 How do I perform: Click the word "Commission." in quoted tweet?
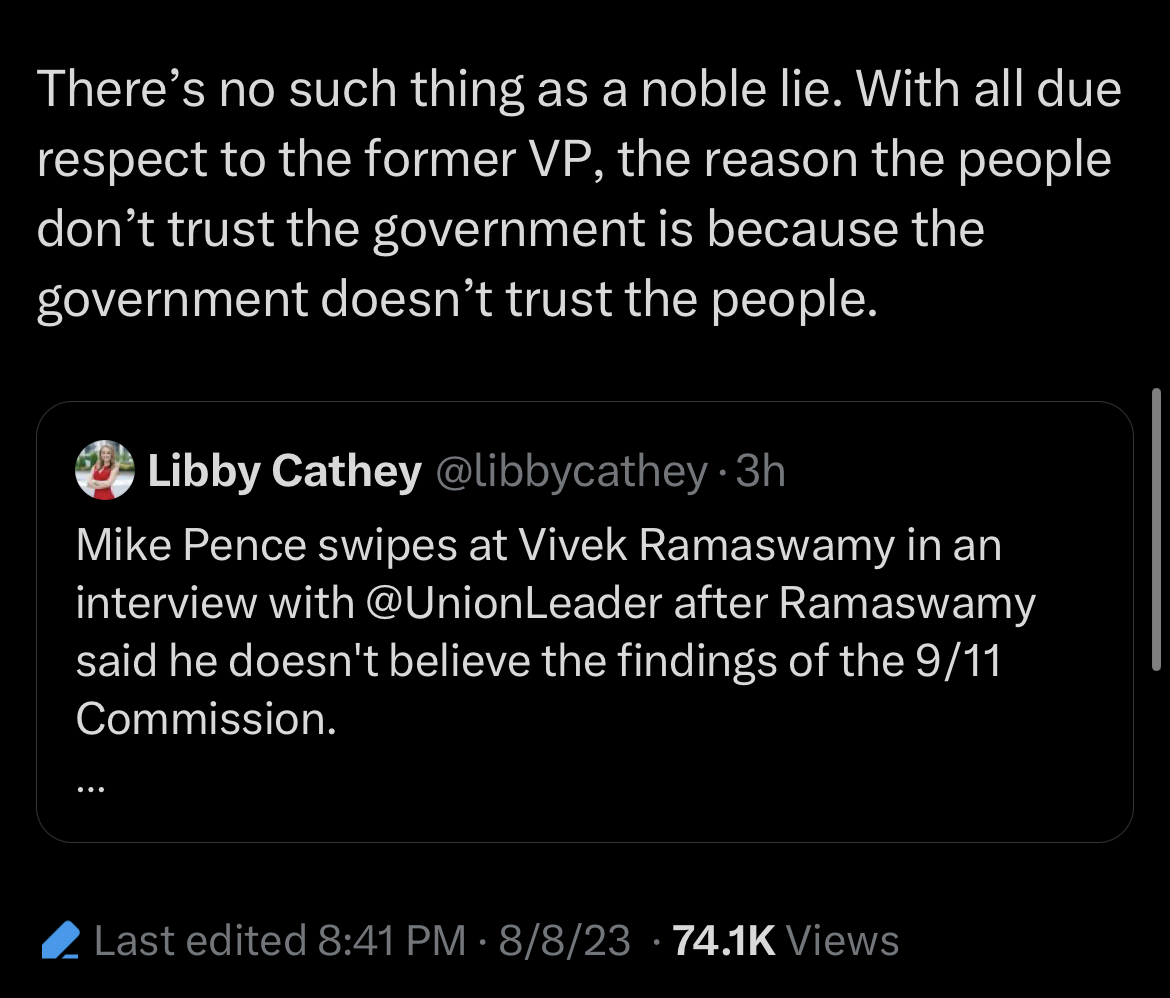(205, 719)
